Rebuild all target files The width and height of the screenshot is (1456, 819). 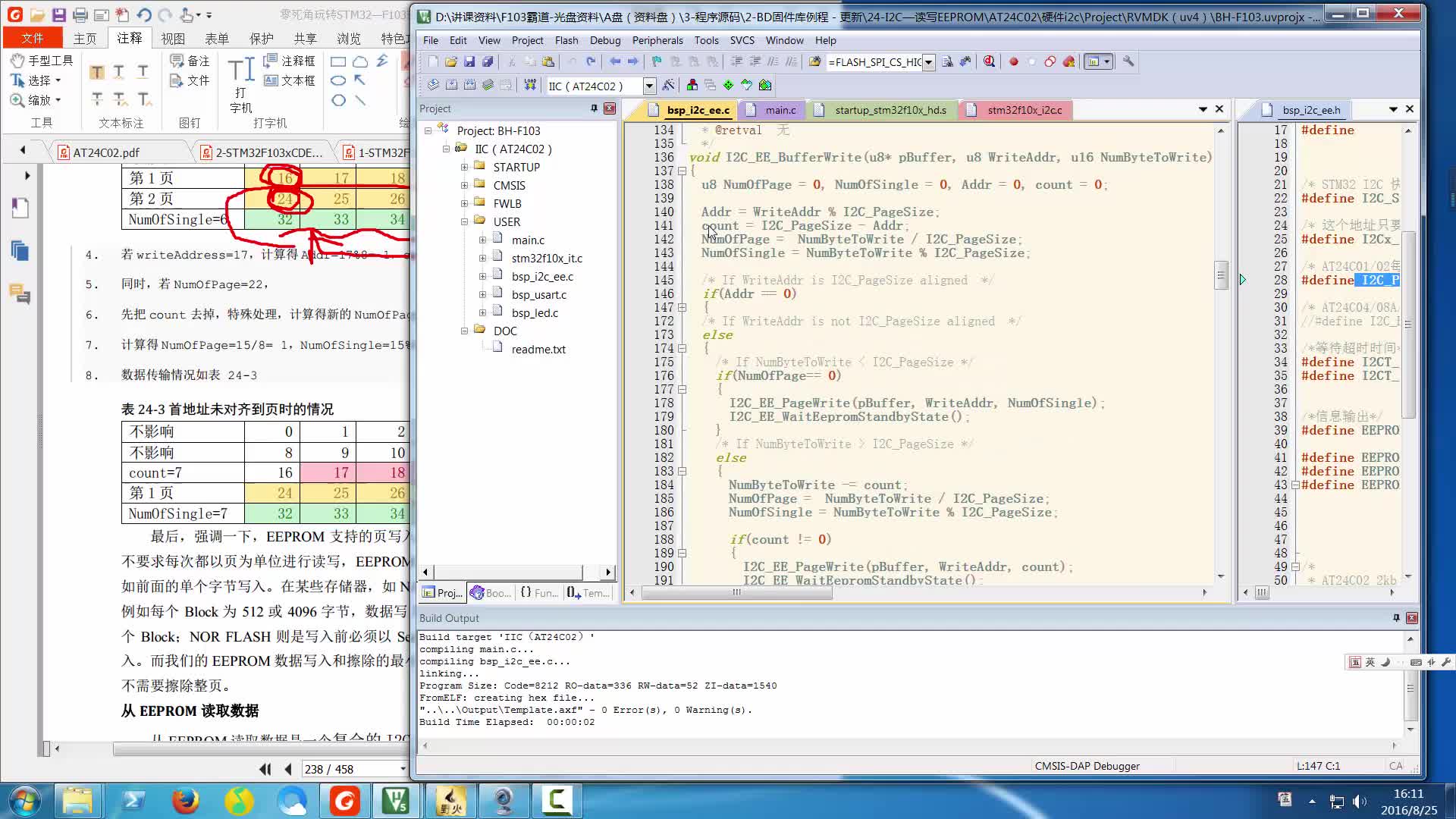pos(469,85)
